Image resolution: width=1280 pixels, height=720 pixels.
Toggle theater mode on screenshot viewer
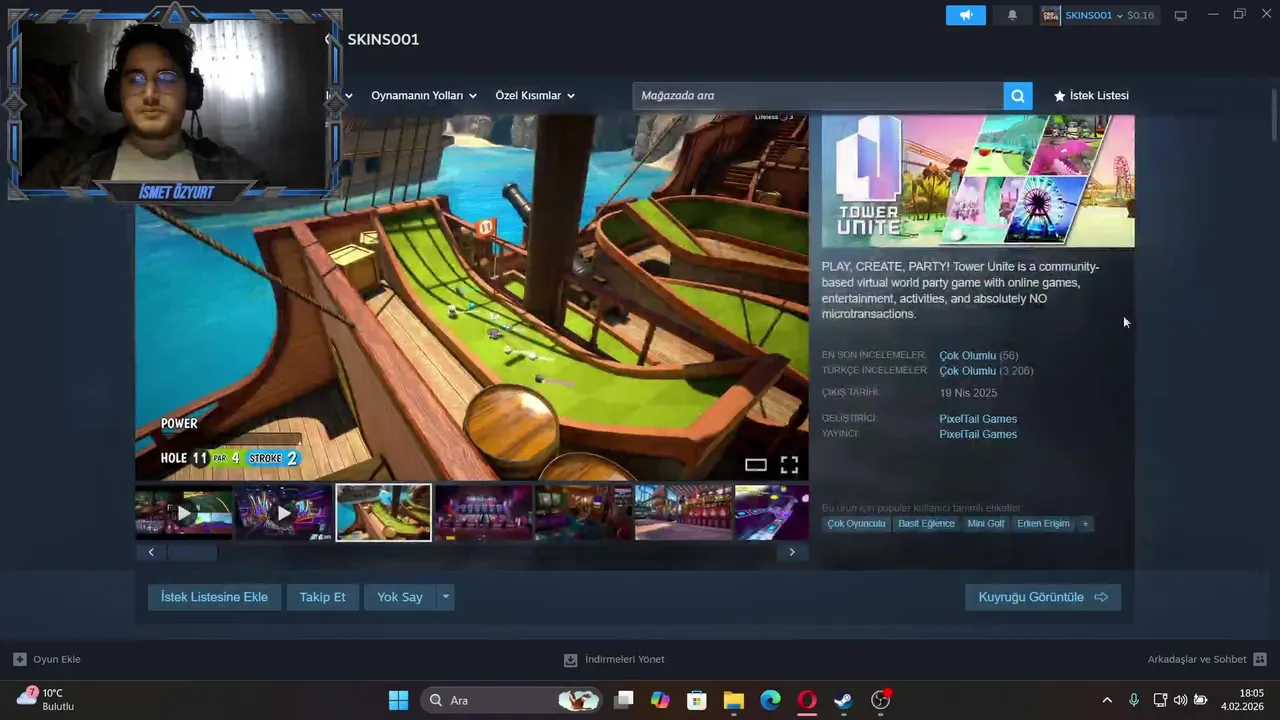point(756,465)
